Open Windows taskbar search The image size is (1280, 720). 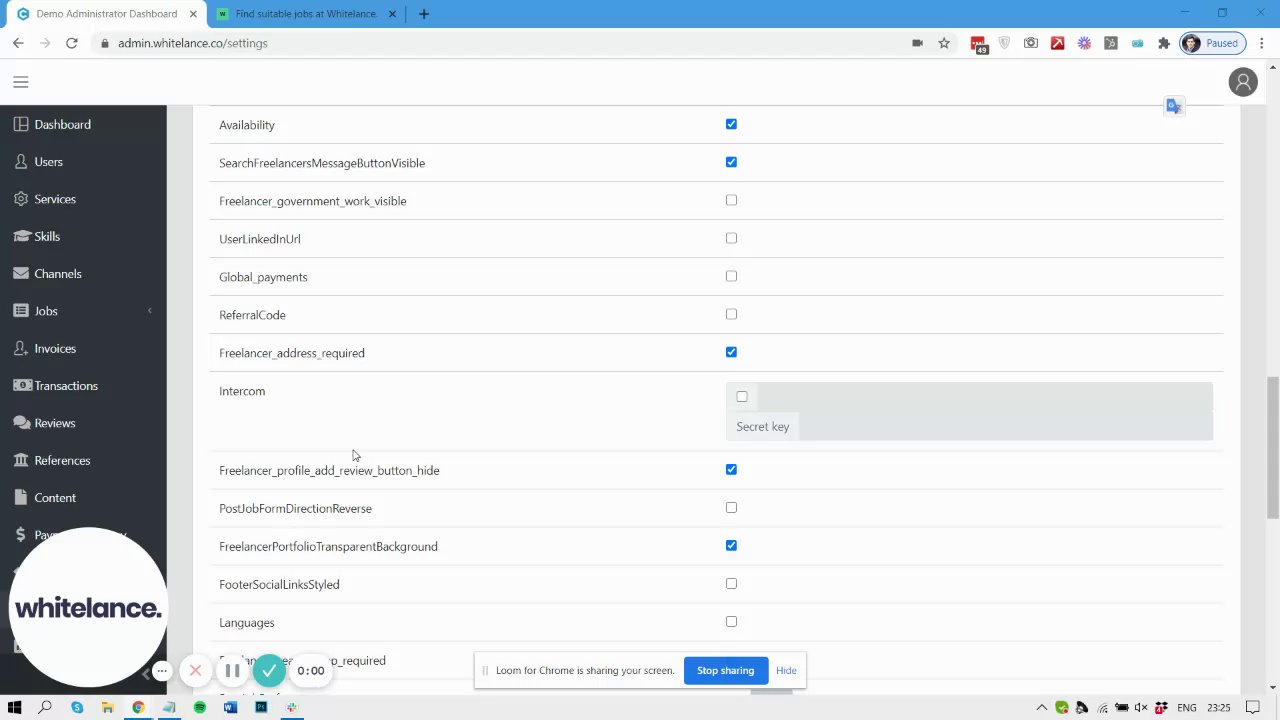click(x=45, y=707)
